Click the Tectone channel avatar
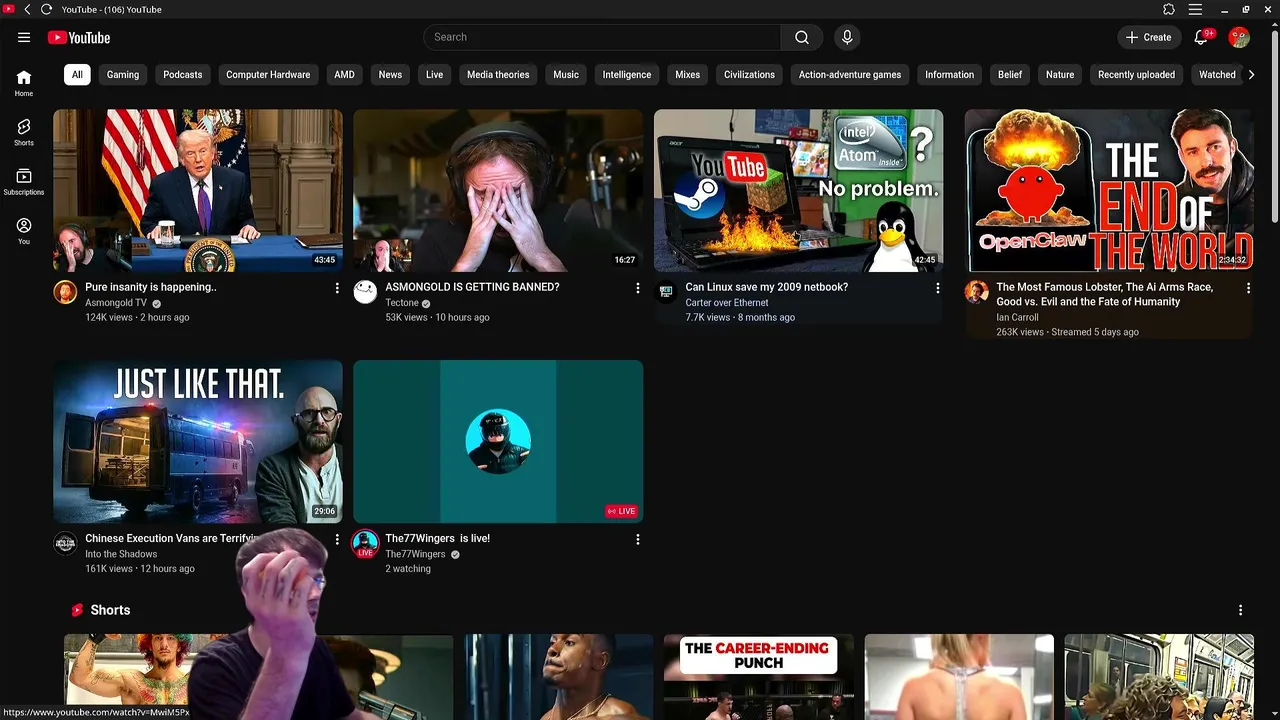This screenshot has height=720, width=1280. [365, 292]
